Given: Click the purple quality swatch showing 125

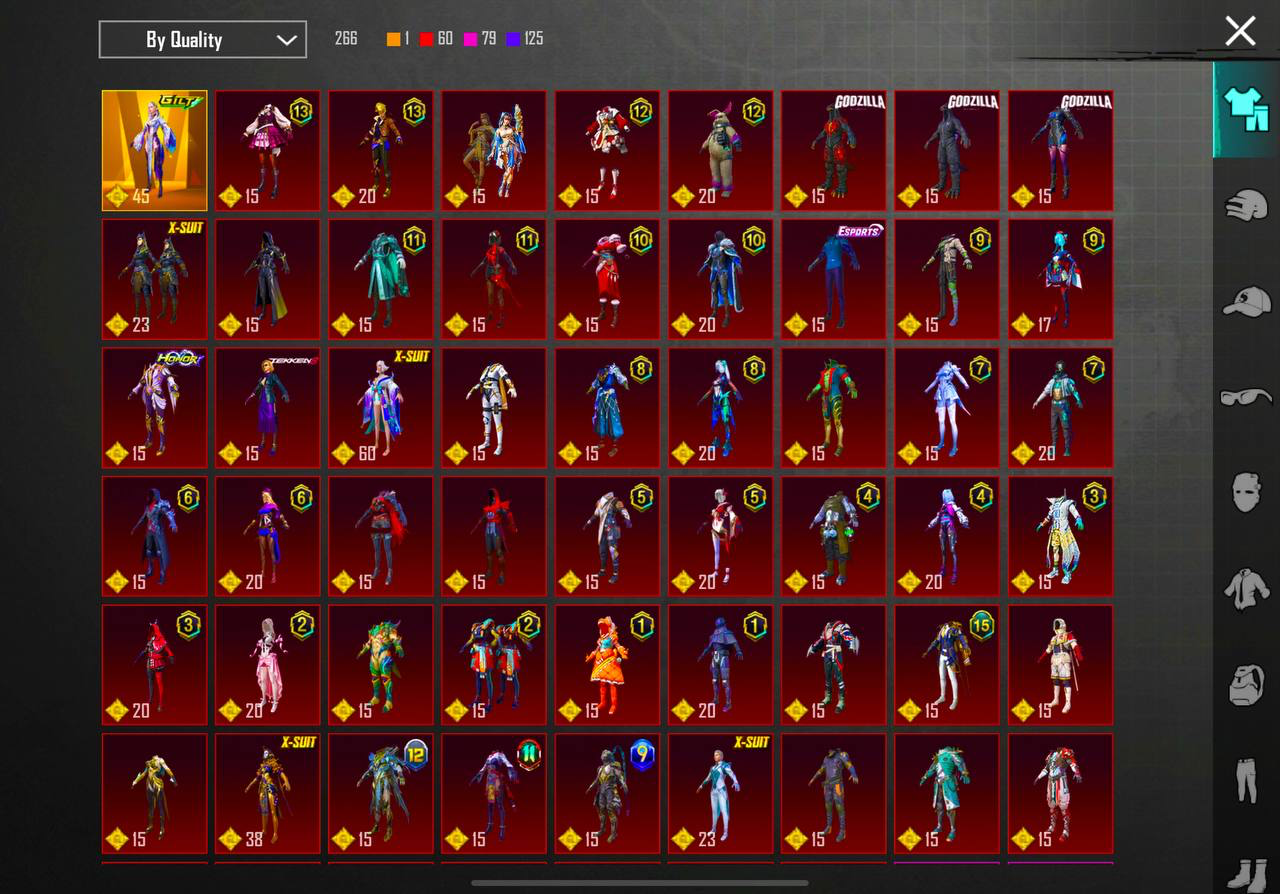Looking at the screenshot, I should click(513, 39).
